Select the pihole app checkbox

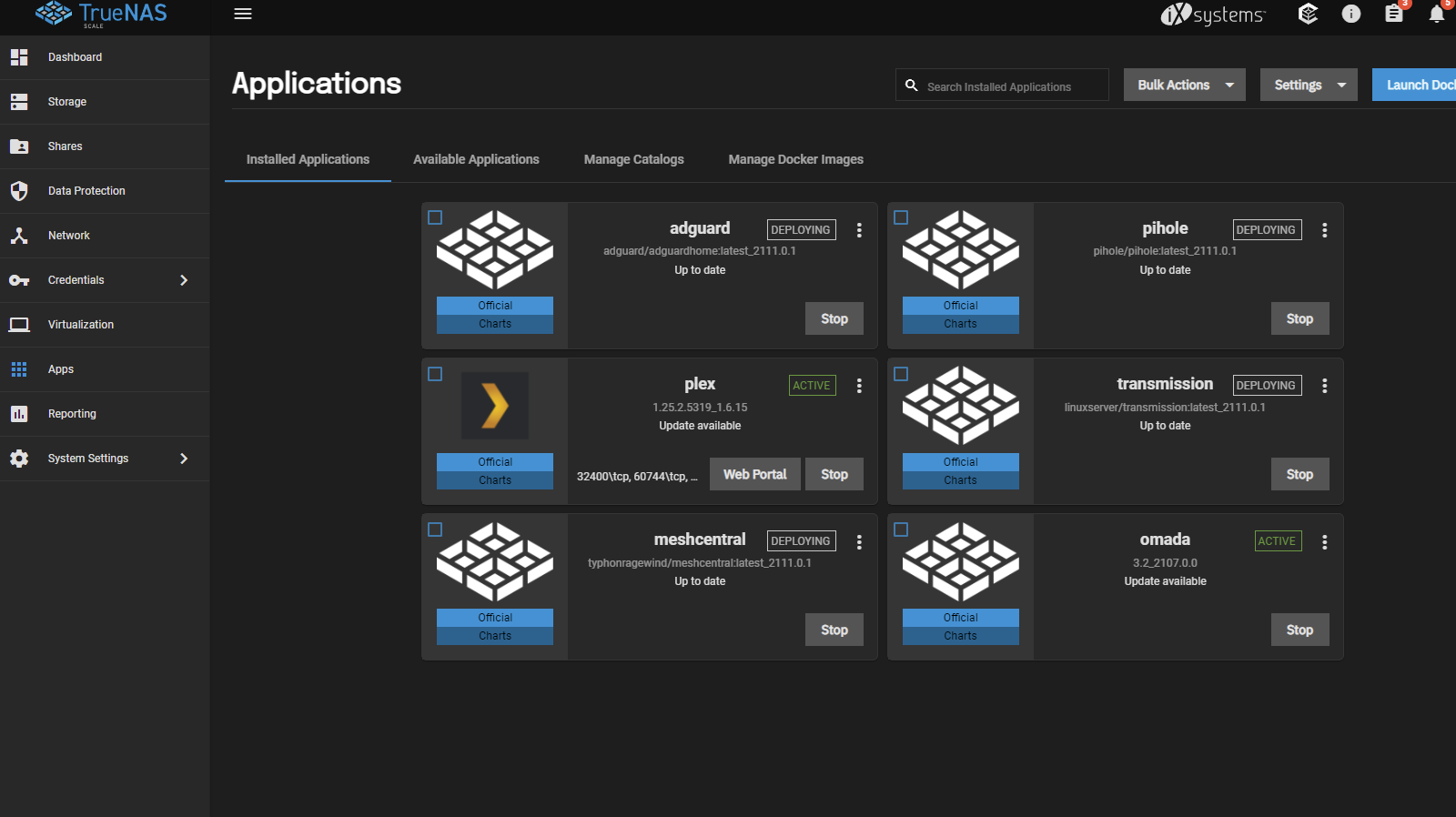click(x=901, y=217)
